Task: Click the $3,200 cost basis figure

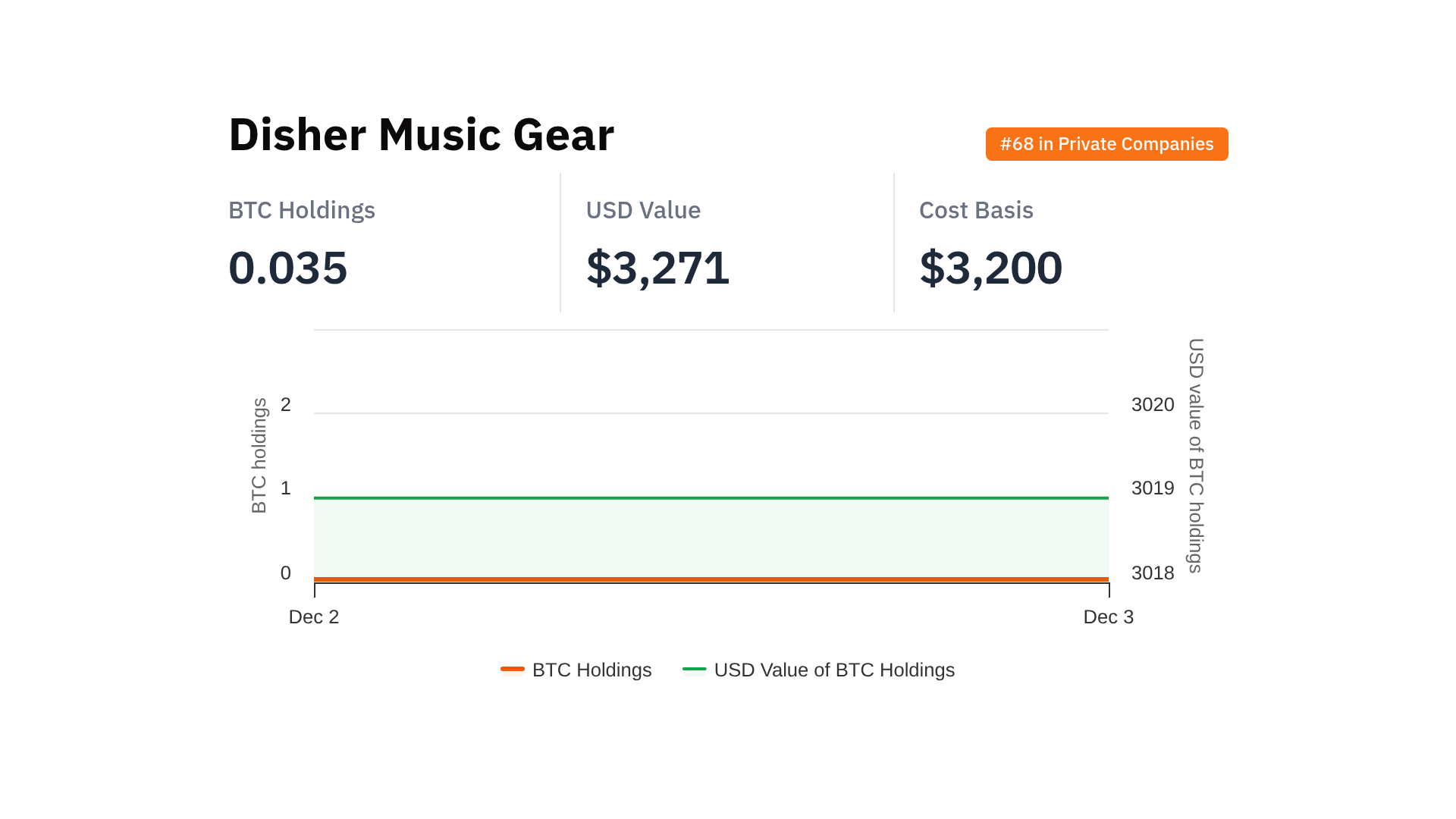Action: (990, 268)
